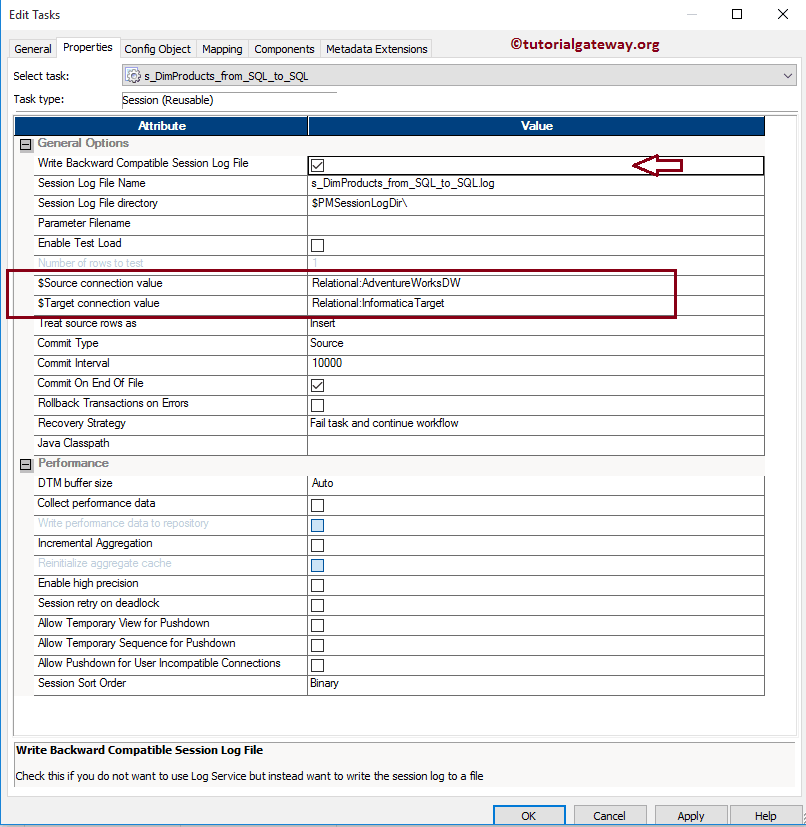Uncheck Write Backward Compatible Session Log File
The height and width of the screenshot is (827, 806).
tap(318, 166)
